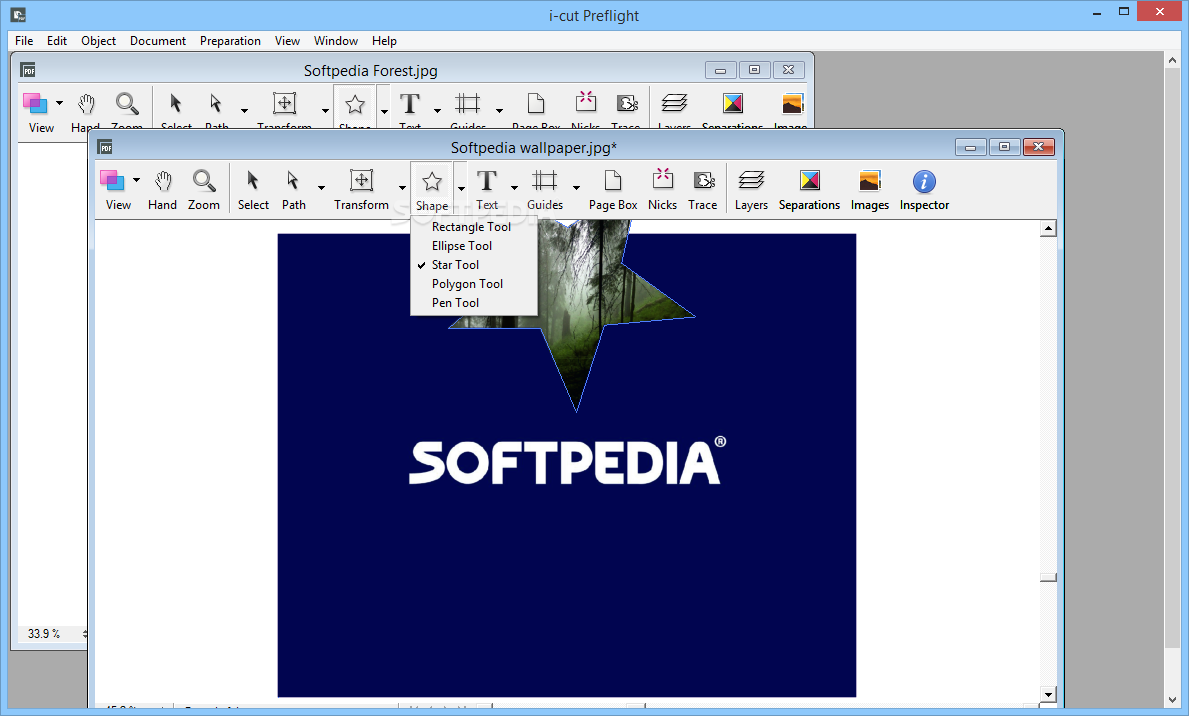Click Layers icon in Forest window
1189x716 pixels.
tap(674, 103)
